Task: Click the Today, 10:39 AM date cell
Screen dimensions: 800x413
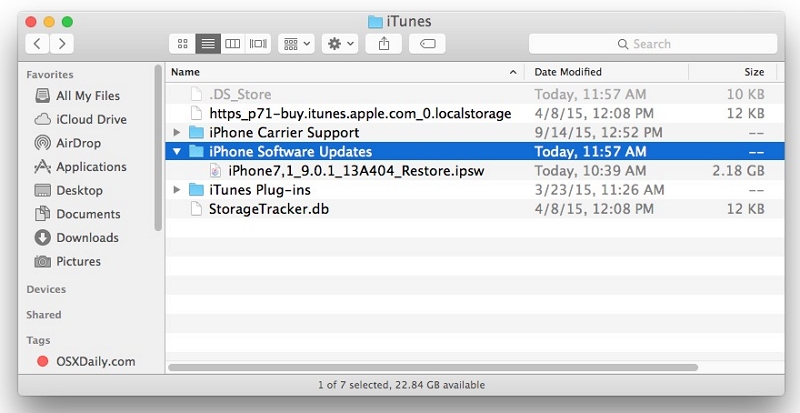Action: coord(590,171)
